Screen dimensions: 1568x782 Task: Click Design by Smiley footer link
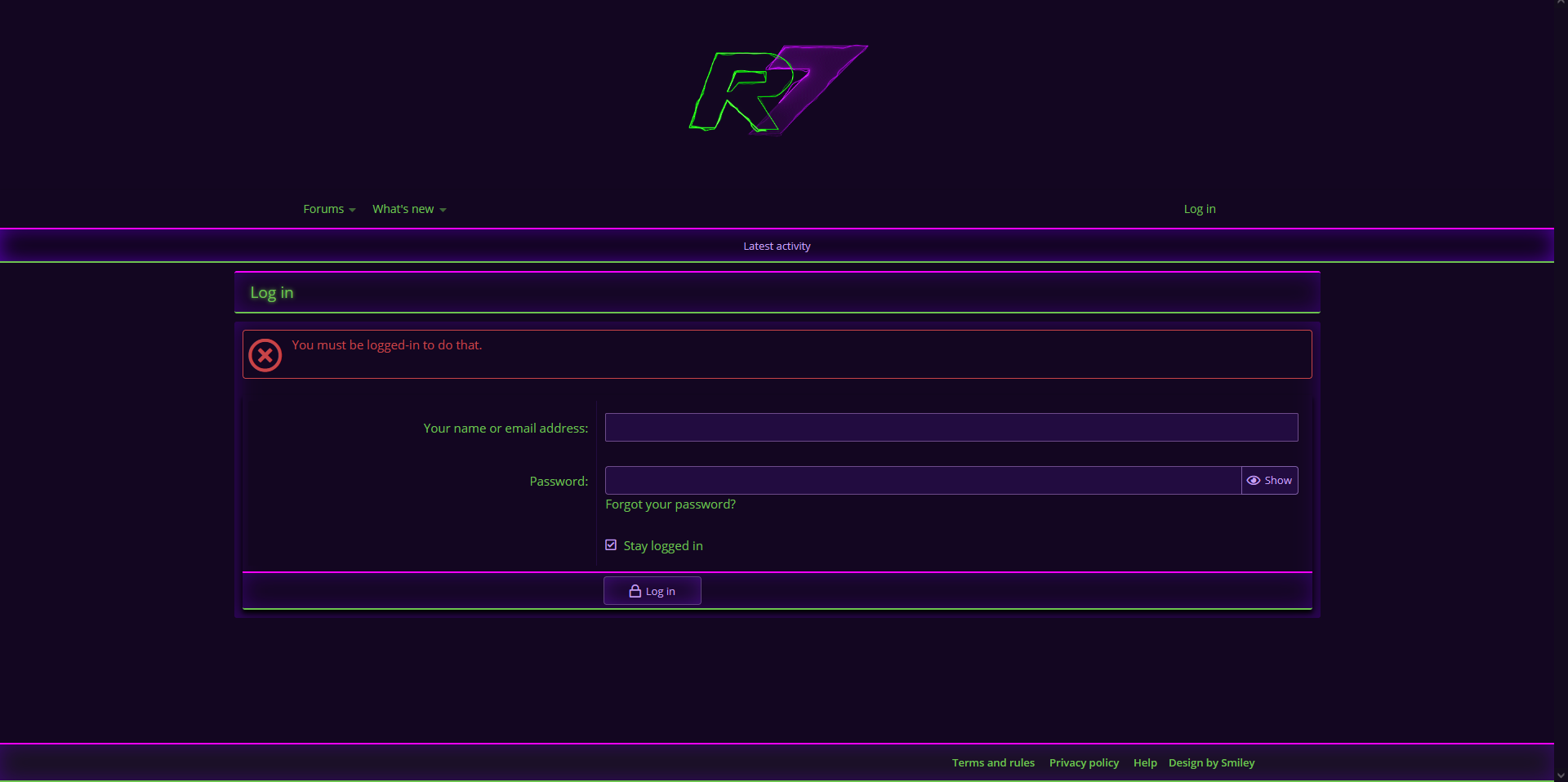tap(1211, 762)
